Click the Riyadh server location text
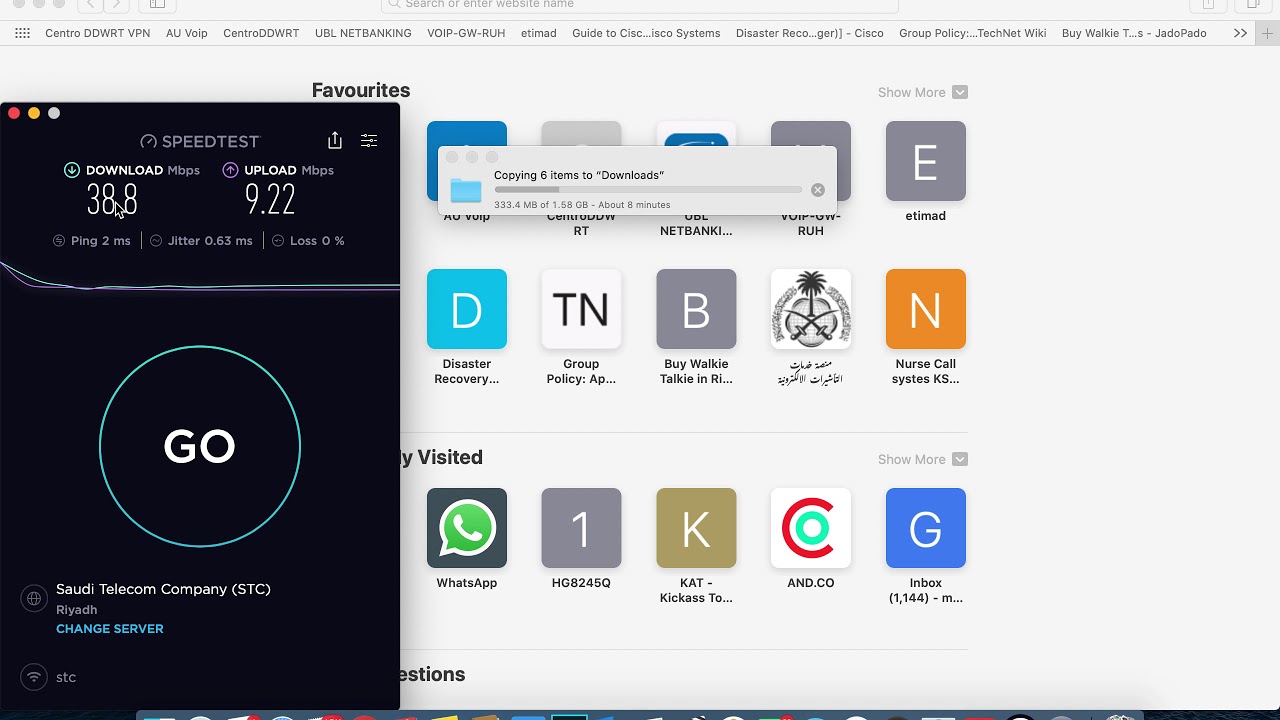The image size is (1280, 720). 76,610
